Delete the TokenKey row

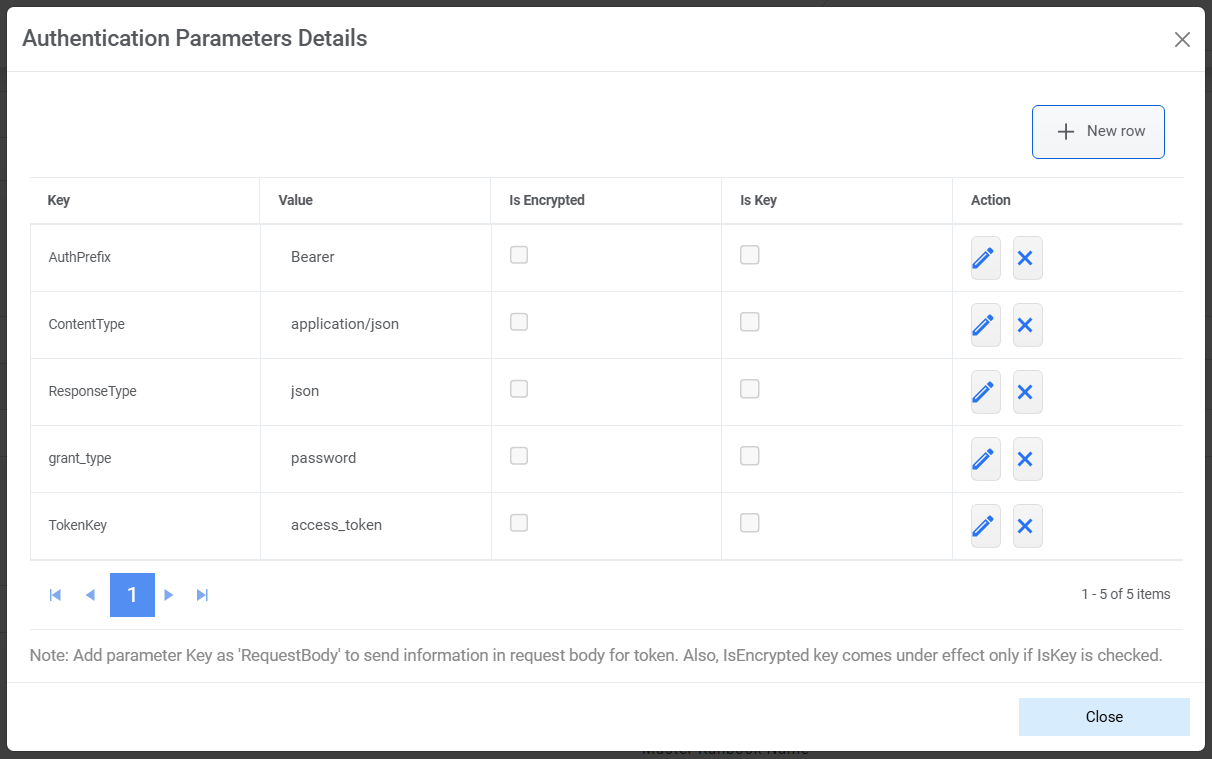(x=1027, y=525)
